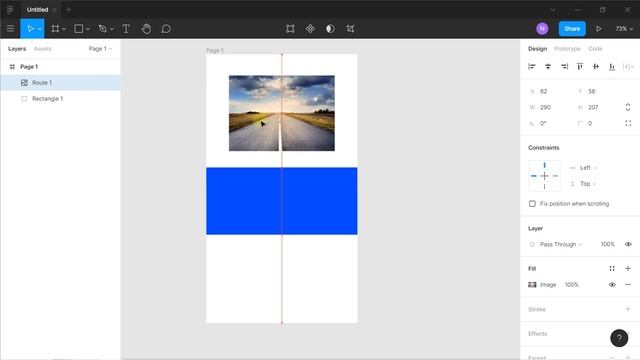This screenshot has height=360, width=640.
Task: Click the Align top icon
Action: pos(580,67)
